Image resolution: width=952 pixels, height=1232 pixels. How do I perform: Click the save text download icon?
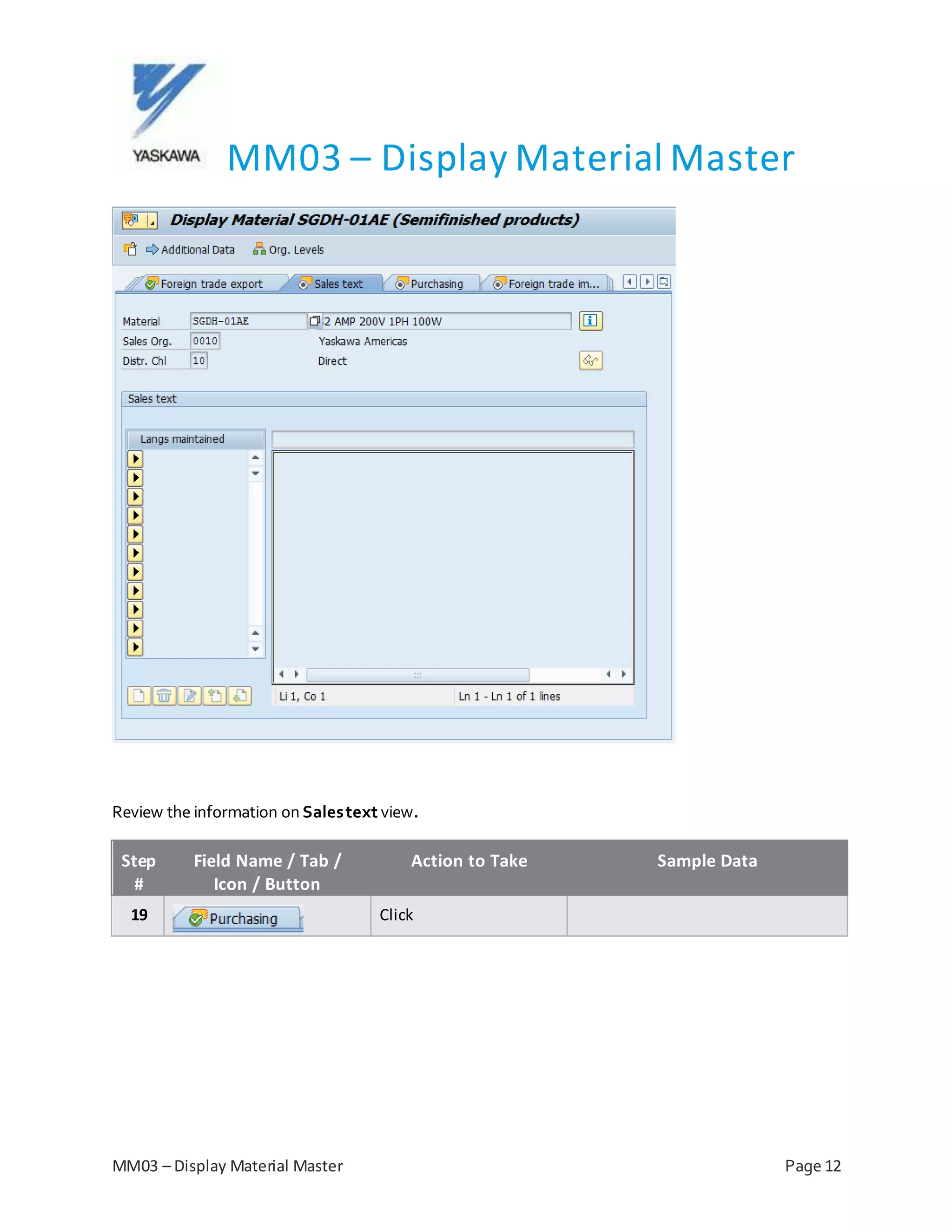tap(240, 696)
